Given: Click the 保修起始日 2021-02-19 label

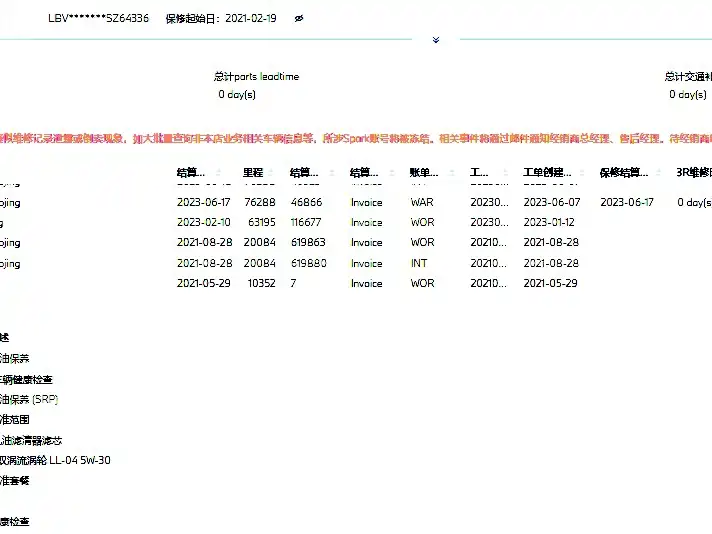Looking at the screenshot, I should click(x=221, y=19).
